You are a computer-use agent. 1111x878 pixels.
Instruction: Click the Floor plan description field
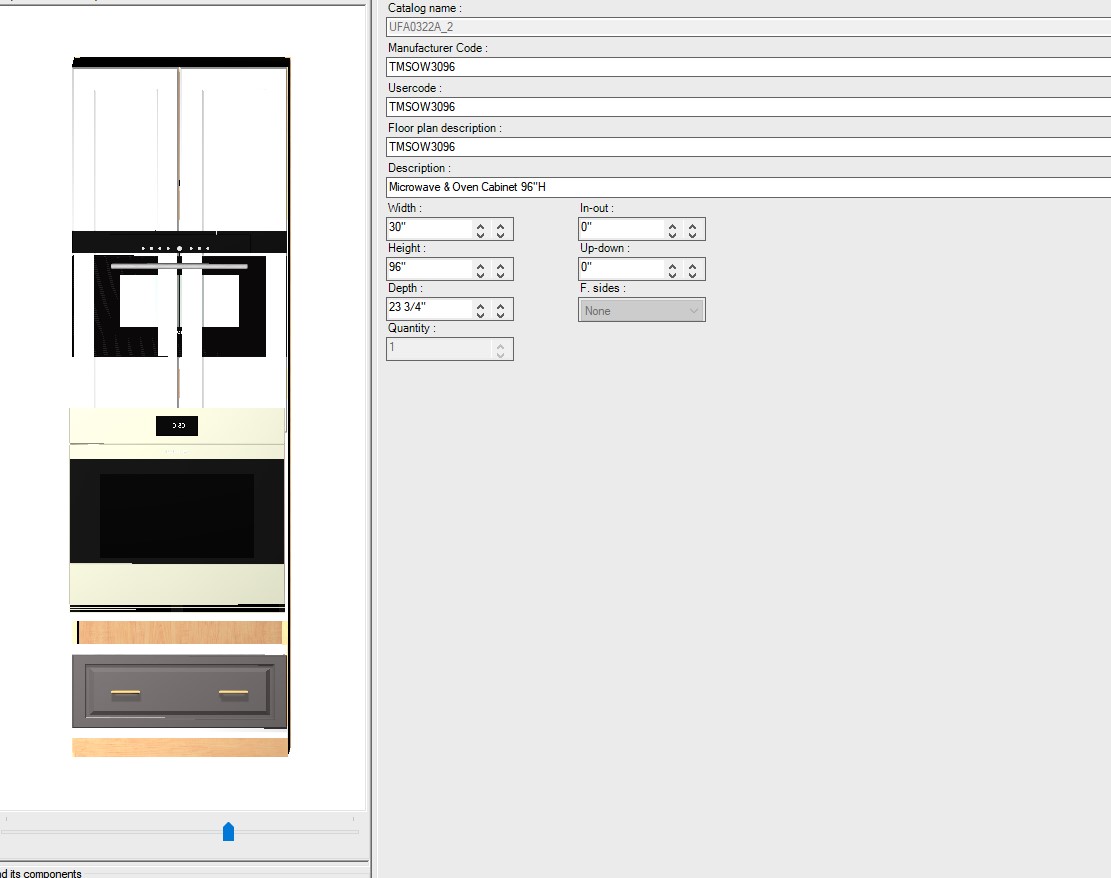(x=748, y=147)
